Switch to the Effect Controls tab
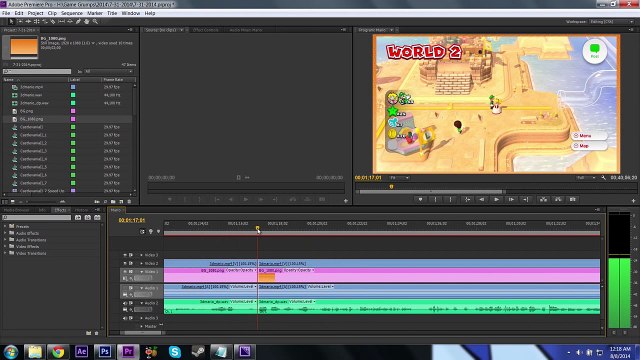Screen dimensions: 640x360 206,30
